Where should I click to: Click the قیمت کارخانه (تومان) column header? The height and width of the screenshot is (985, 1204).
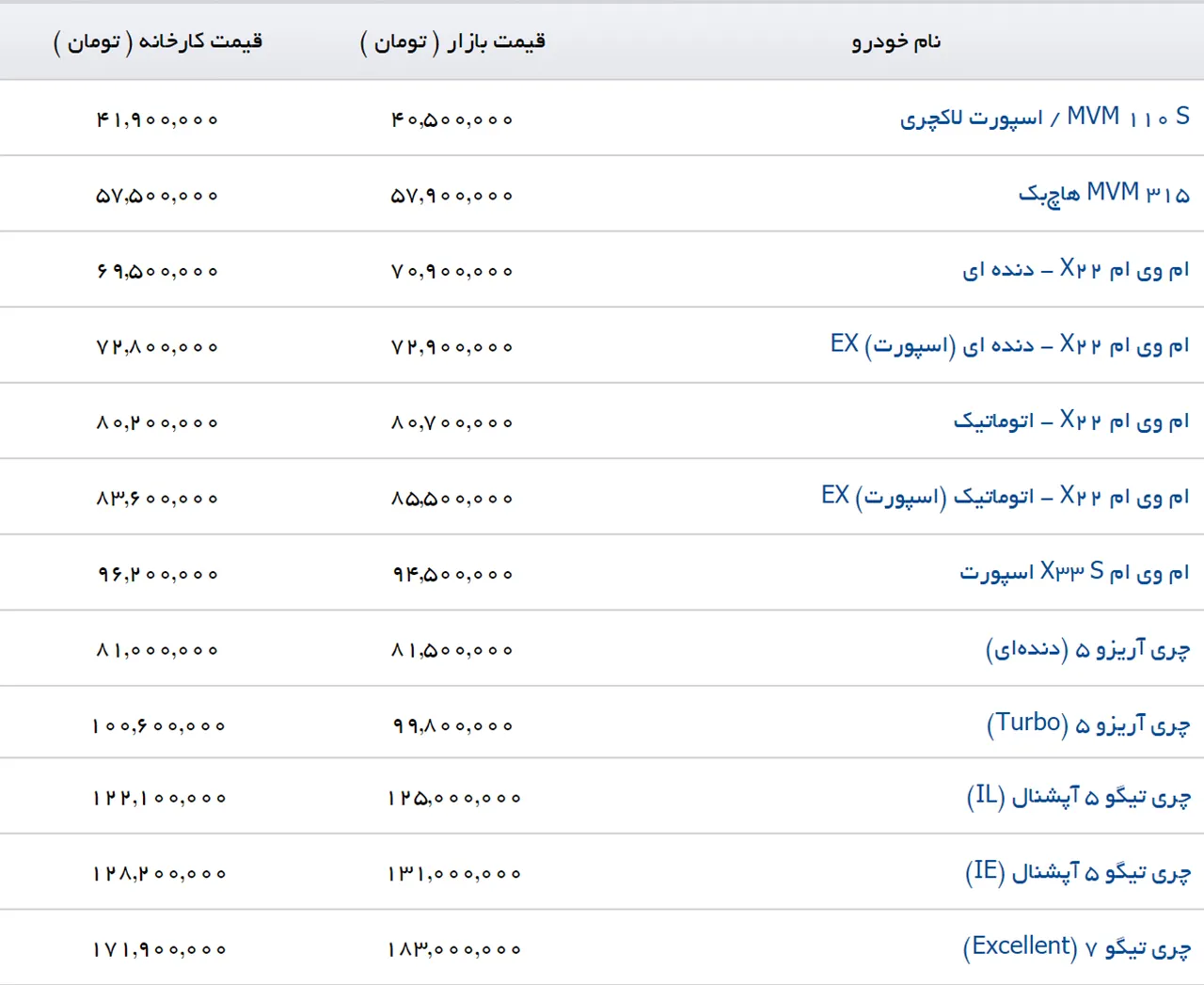(158, 41)
